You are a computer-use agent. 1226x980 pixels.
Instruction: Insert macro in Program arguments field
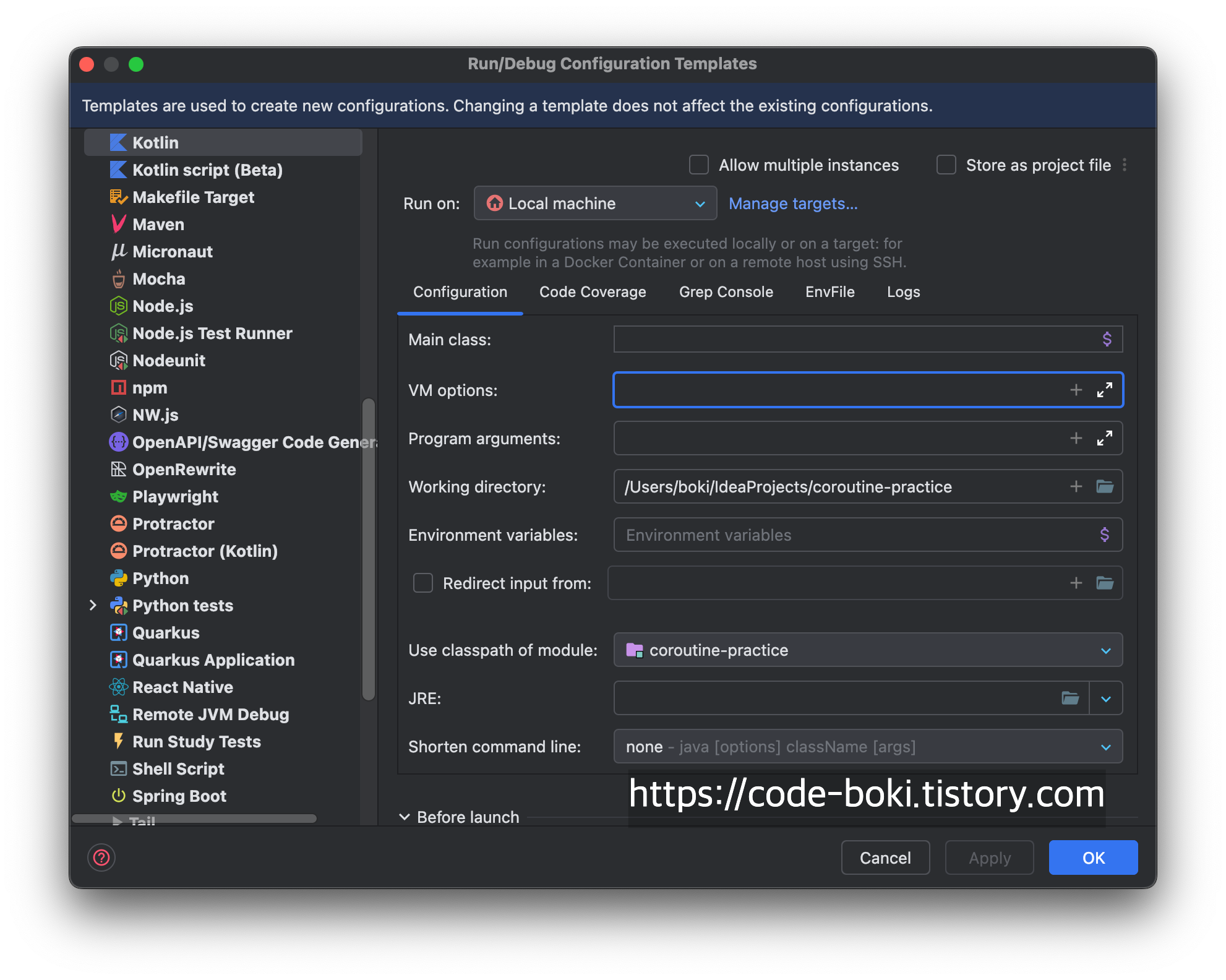1076,438
